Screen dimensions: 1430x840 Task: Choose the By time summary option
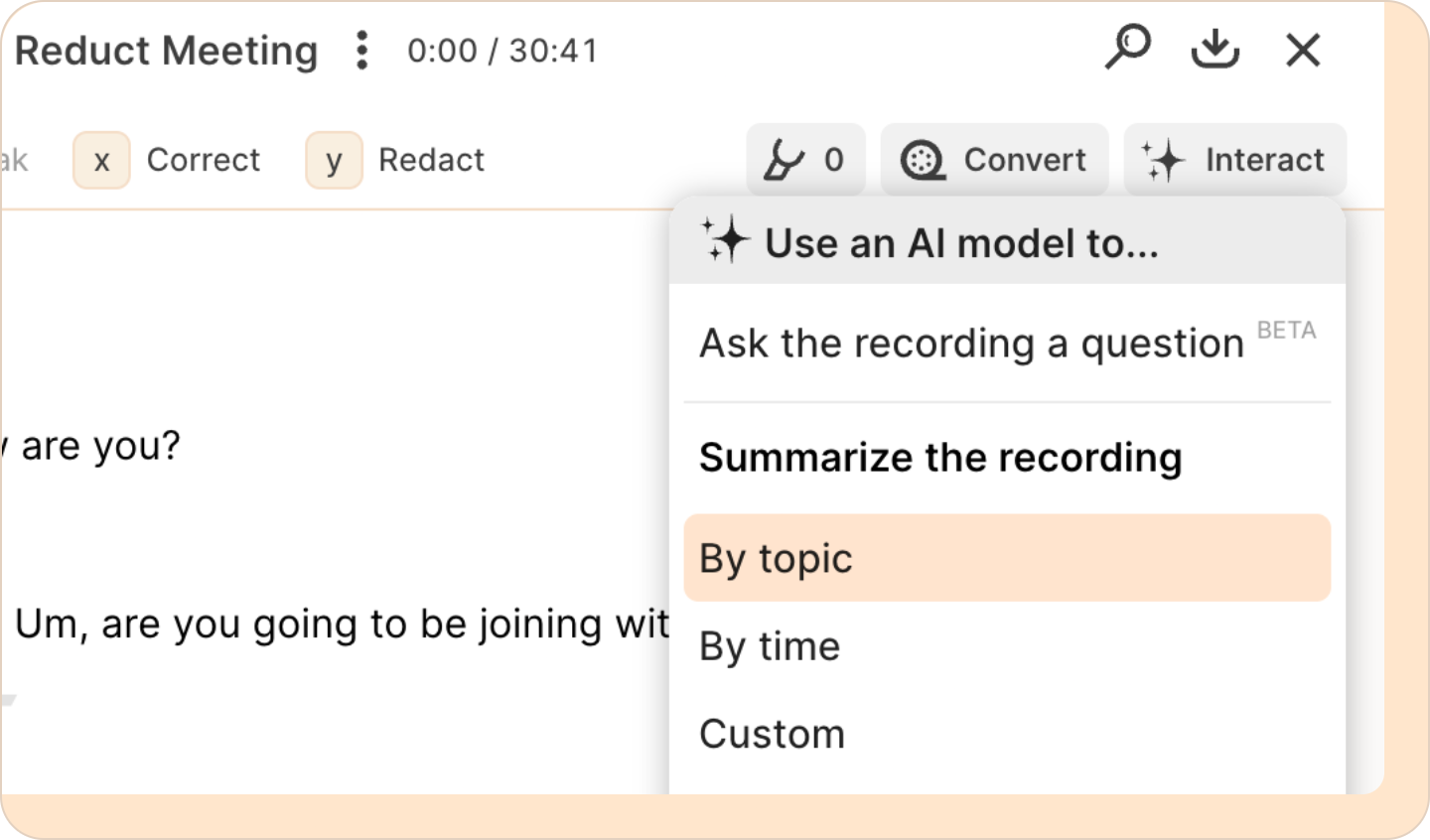click(1007, 646)
